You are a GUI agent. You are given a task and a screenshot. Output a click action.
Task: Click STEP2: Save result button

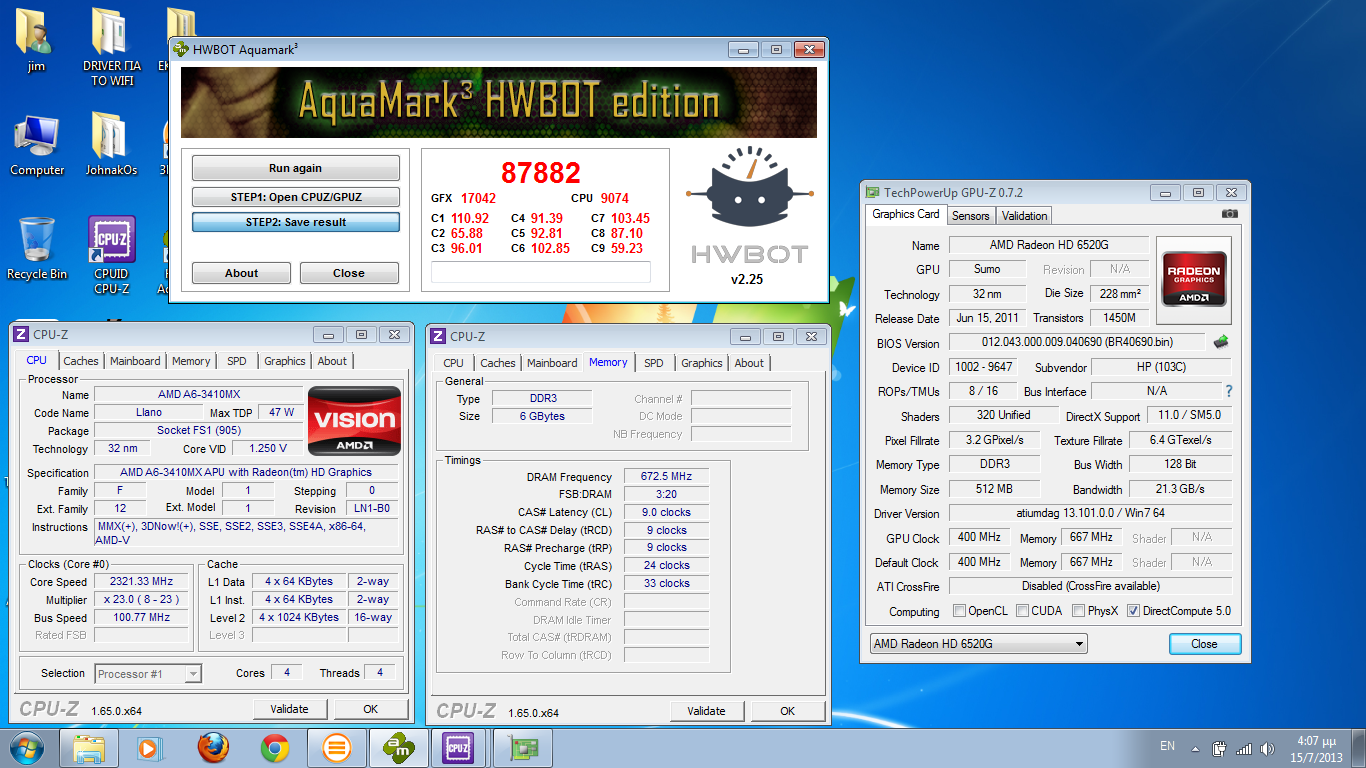pyautogui.click(x=295, y=222)
